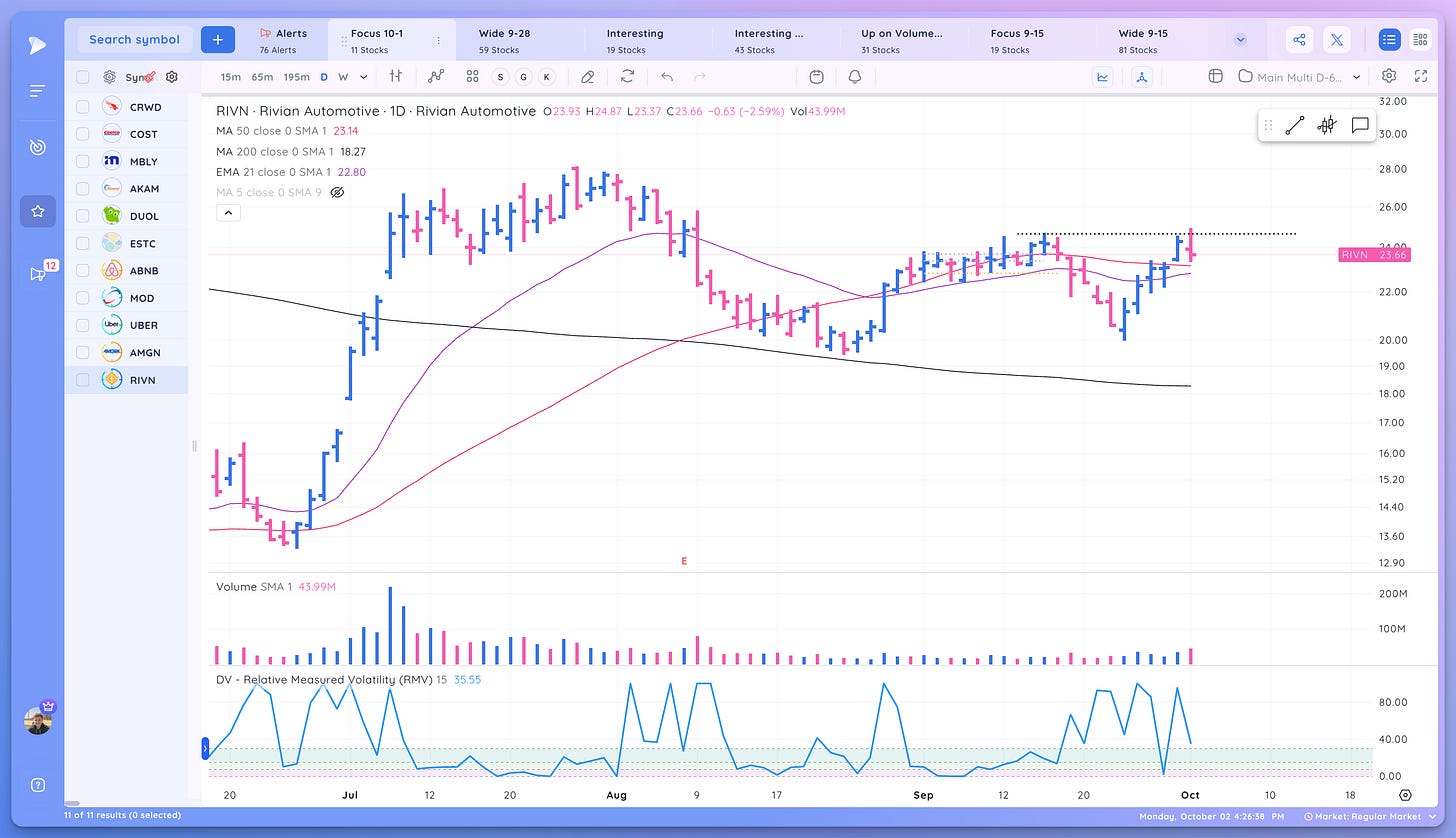Image resolution: width=1456 pixels, height=838 pixels.
Task: Open the radar scanner sidebar icon
Action: tap(37, 148)
